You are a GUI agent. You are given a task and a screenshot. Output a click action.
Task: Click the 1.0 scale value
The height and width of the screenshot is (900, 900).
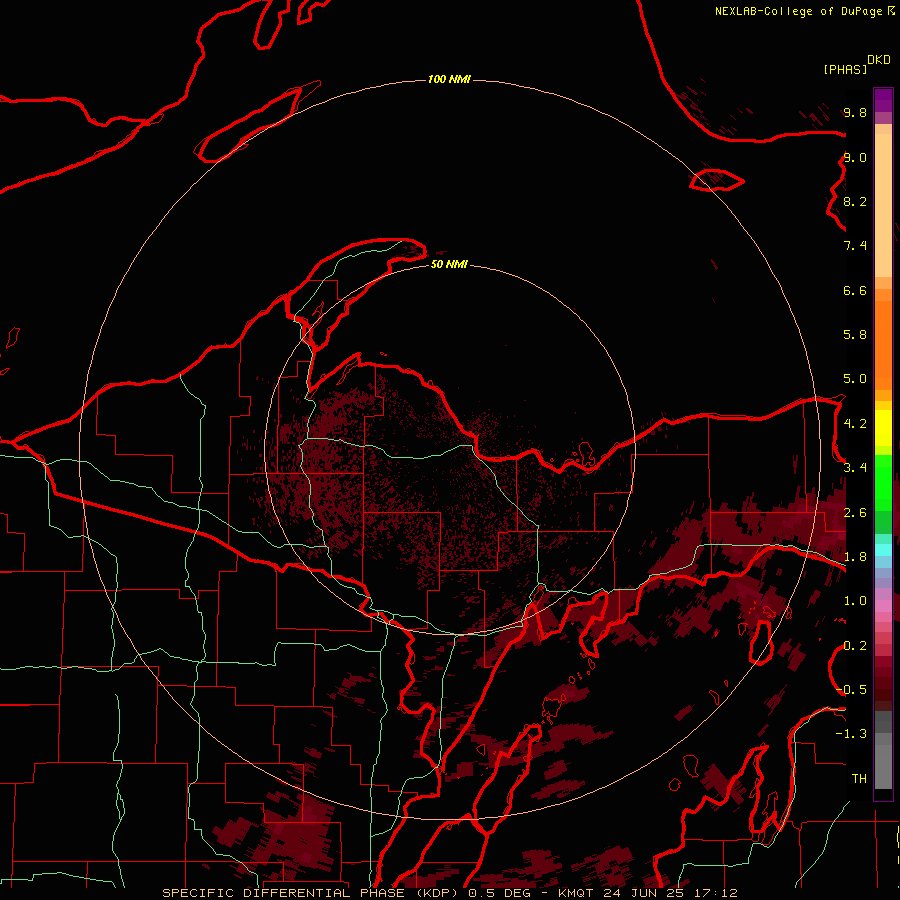click(855, 600)
